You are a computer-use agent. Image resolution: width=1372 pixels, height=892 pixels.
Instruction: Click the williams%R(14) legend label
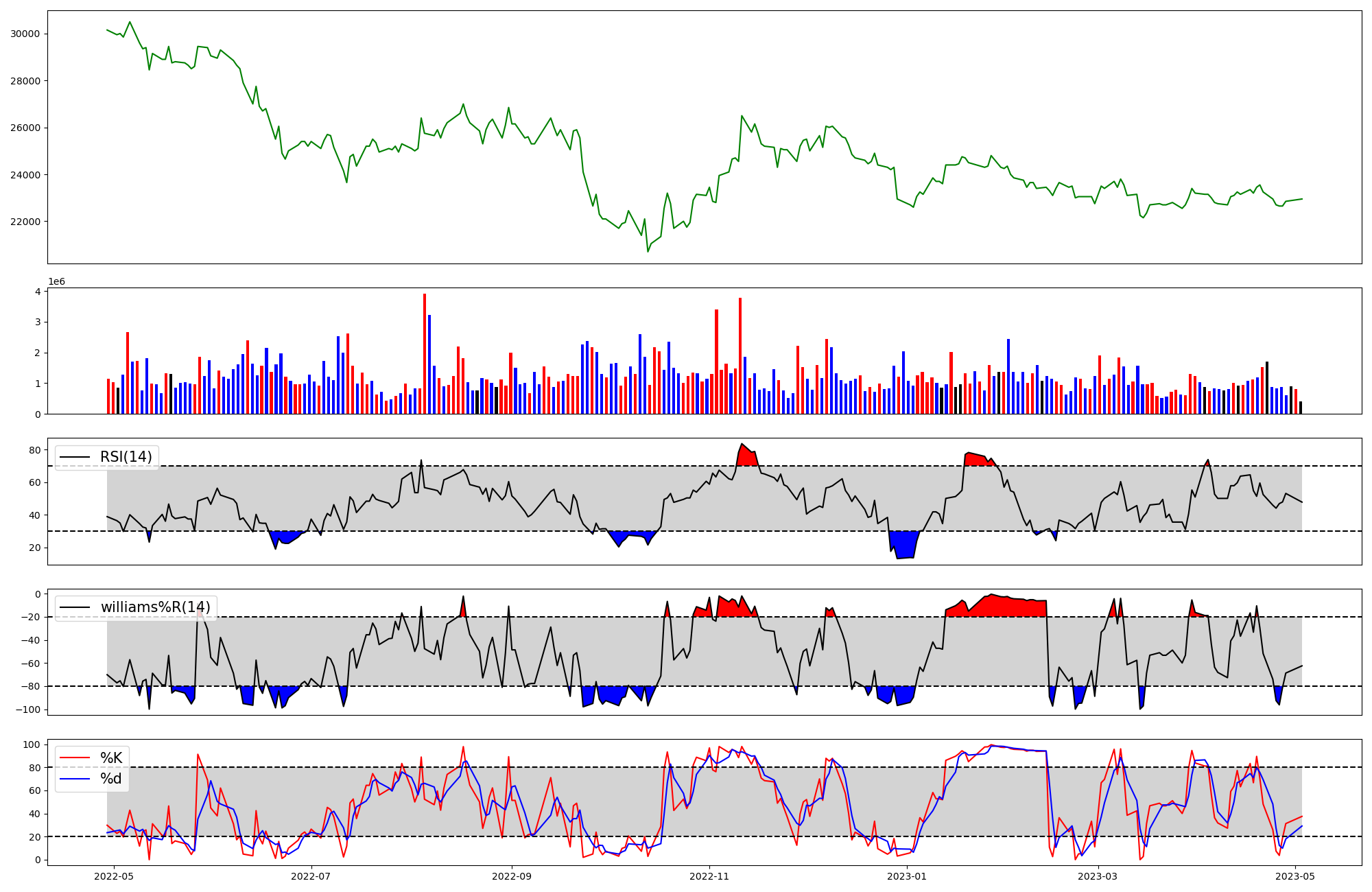tap(155, 607)
